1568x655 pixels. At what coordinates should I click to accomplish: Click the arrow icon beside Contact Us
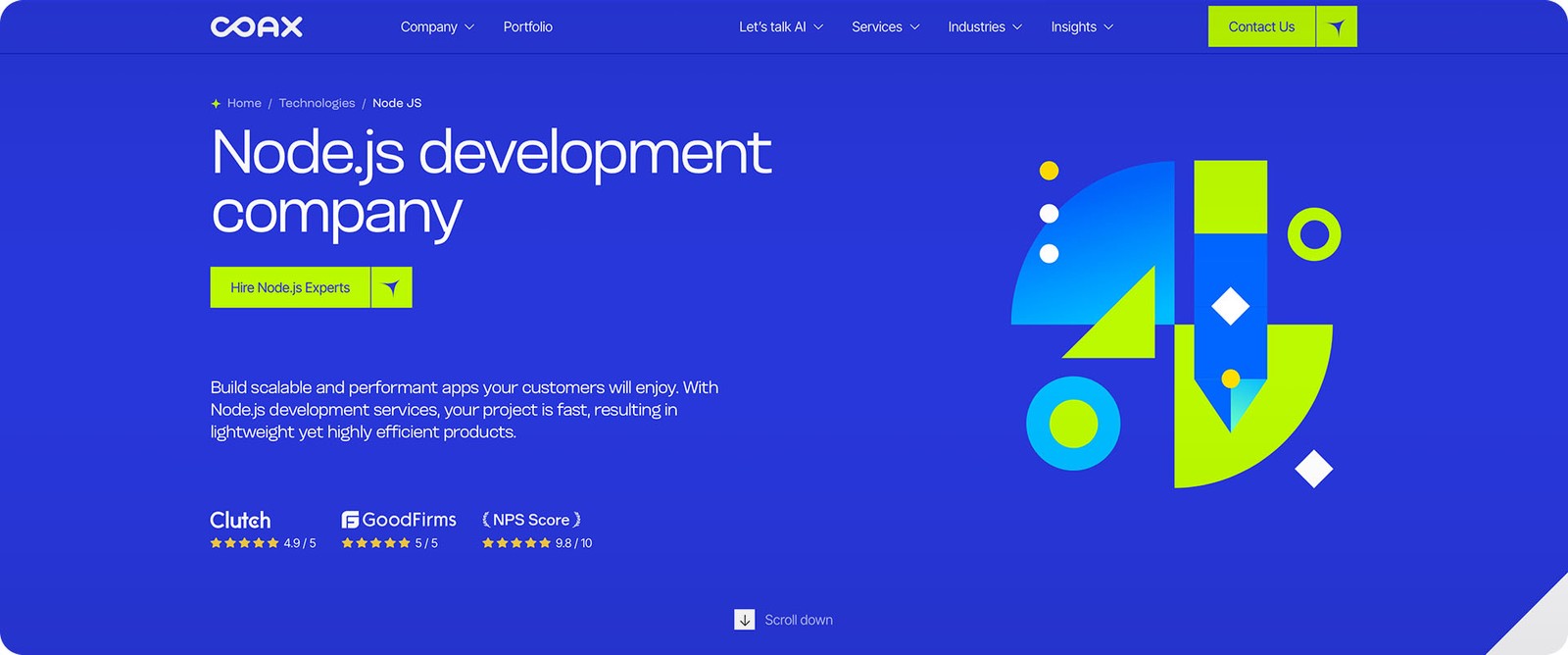[x=1337, y=26]
